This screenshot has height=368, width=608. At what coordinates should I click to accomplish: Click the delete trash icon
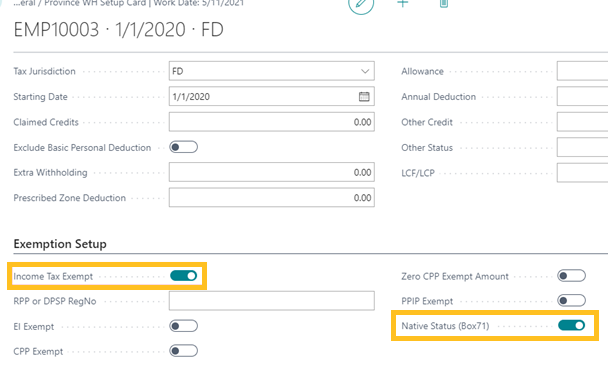click(x=444, y=3)
